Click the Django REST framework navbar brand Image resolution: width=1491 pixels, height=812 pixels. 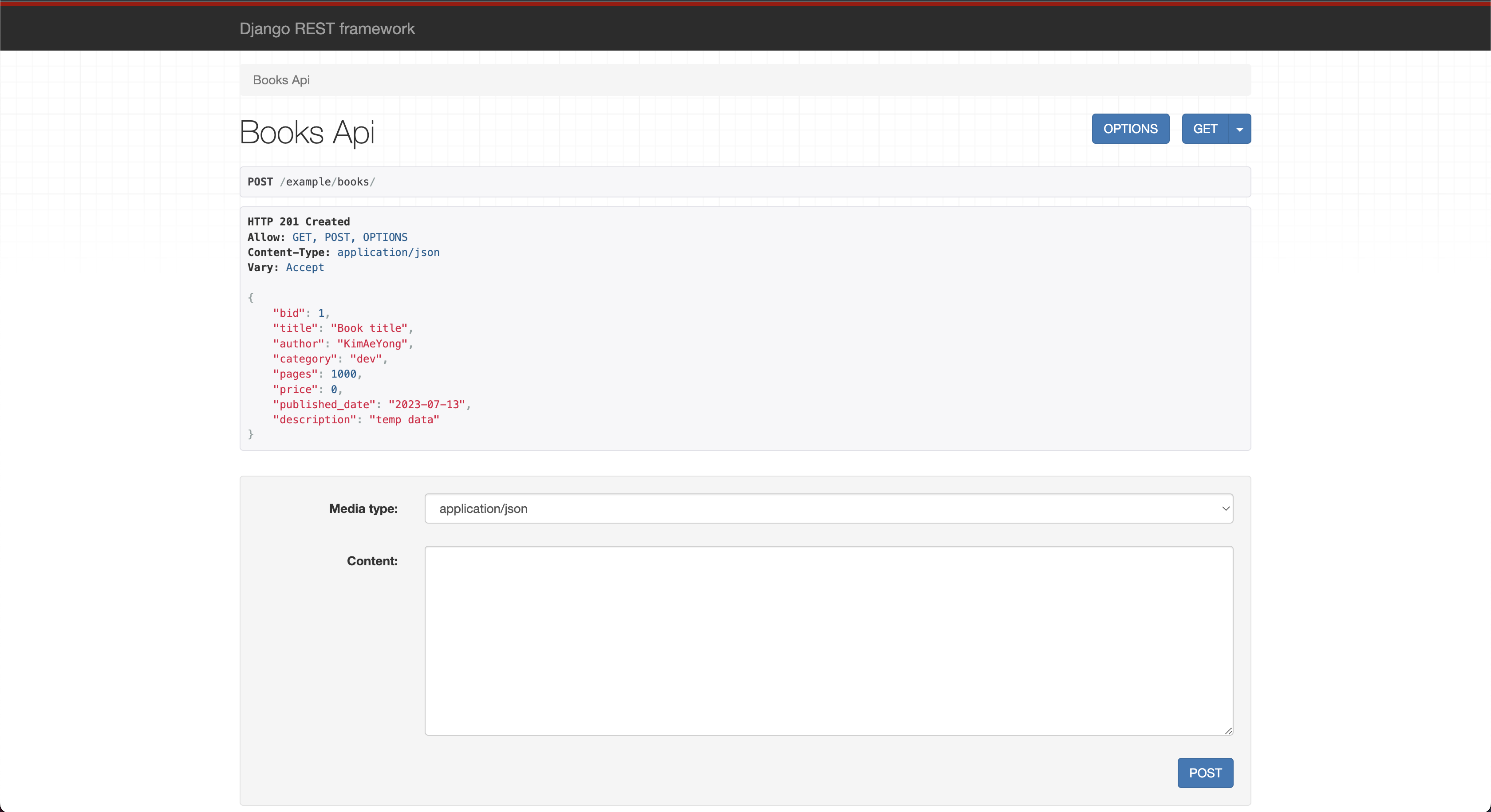click(327, 28)
